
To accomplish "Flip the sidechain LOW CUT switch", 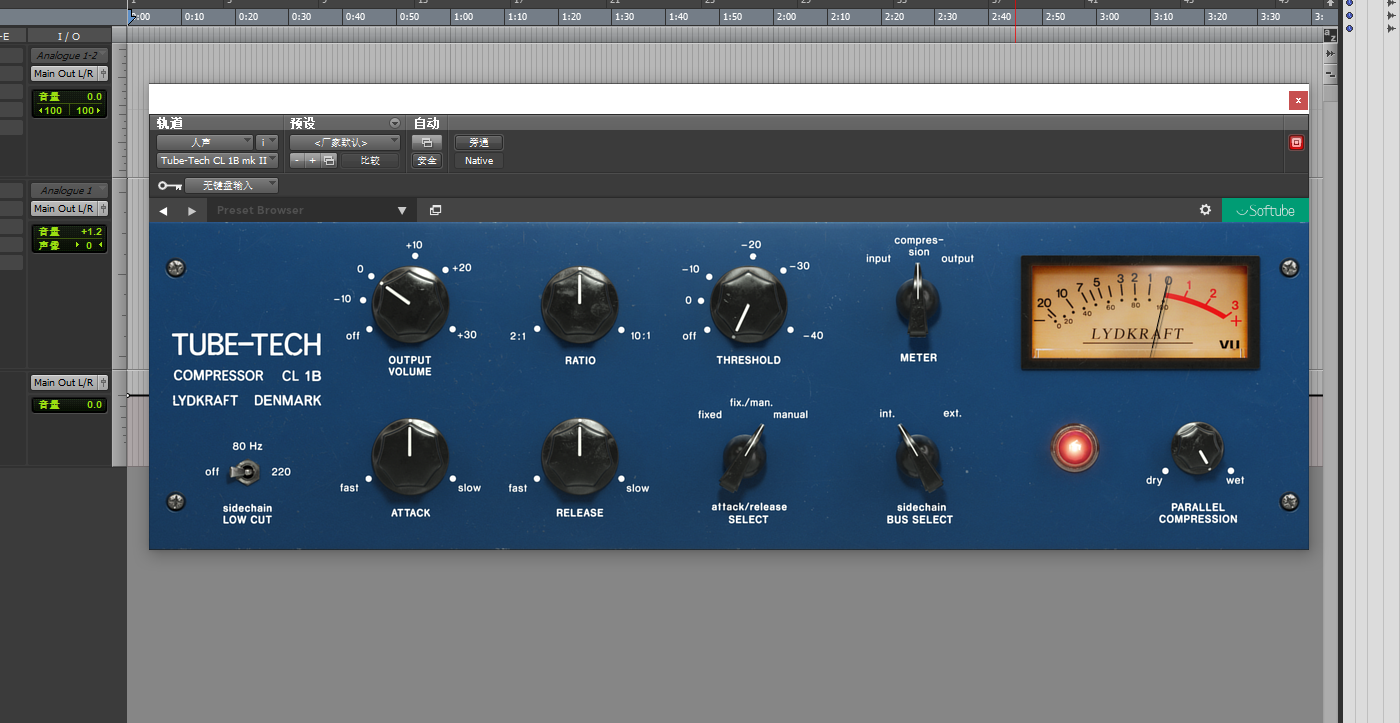I will [243, 471].
